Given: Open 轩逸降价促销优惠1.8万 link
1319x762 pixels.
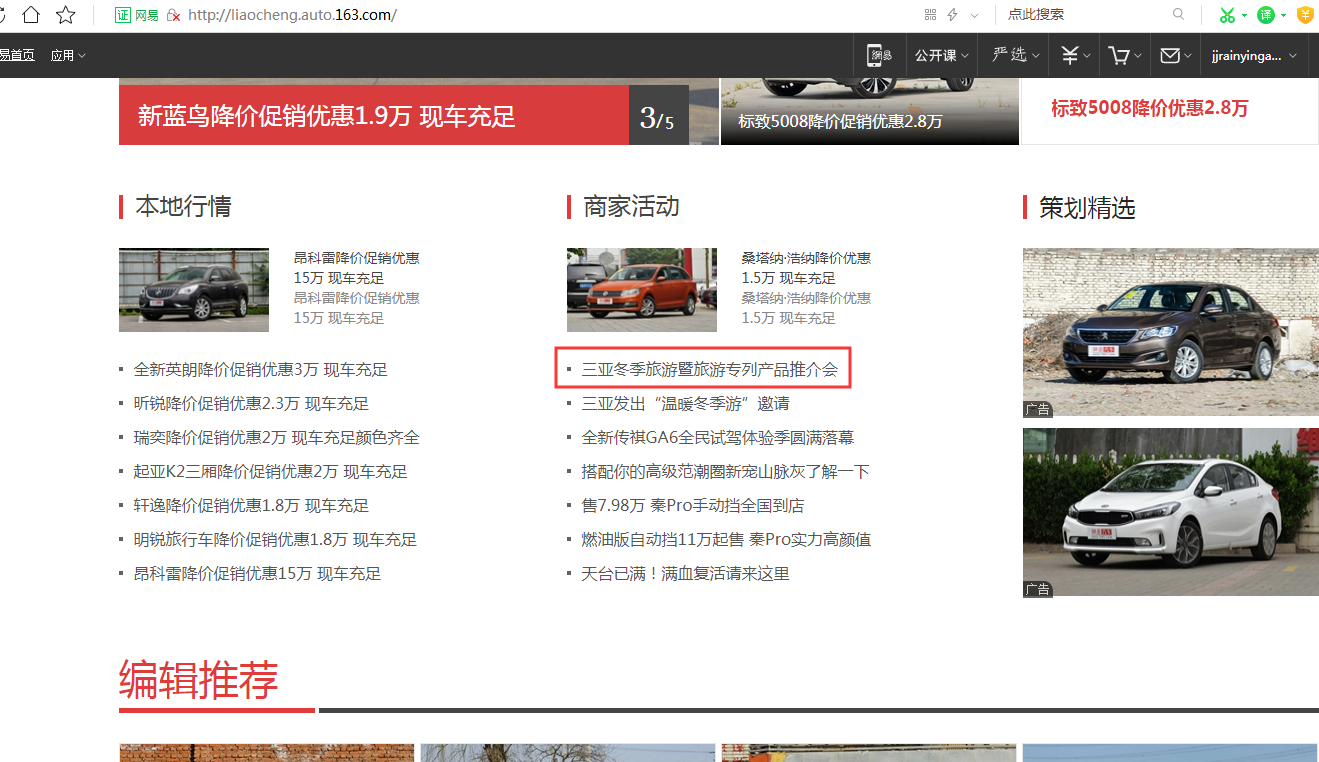Looking at the screenshot, I should [251, 505].
